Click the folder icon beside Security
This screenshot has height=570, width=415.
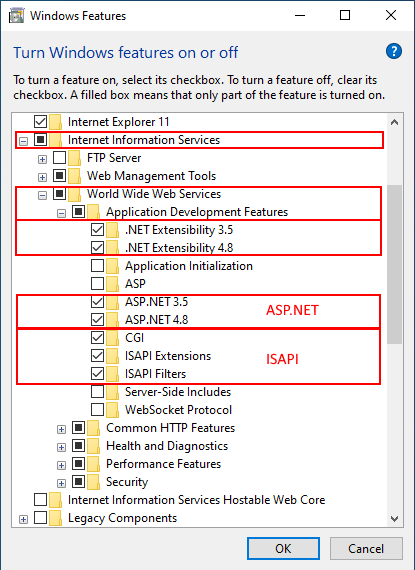coord(93,482)
